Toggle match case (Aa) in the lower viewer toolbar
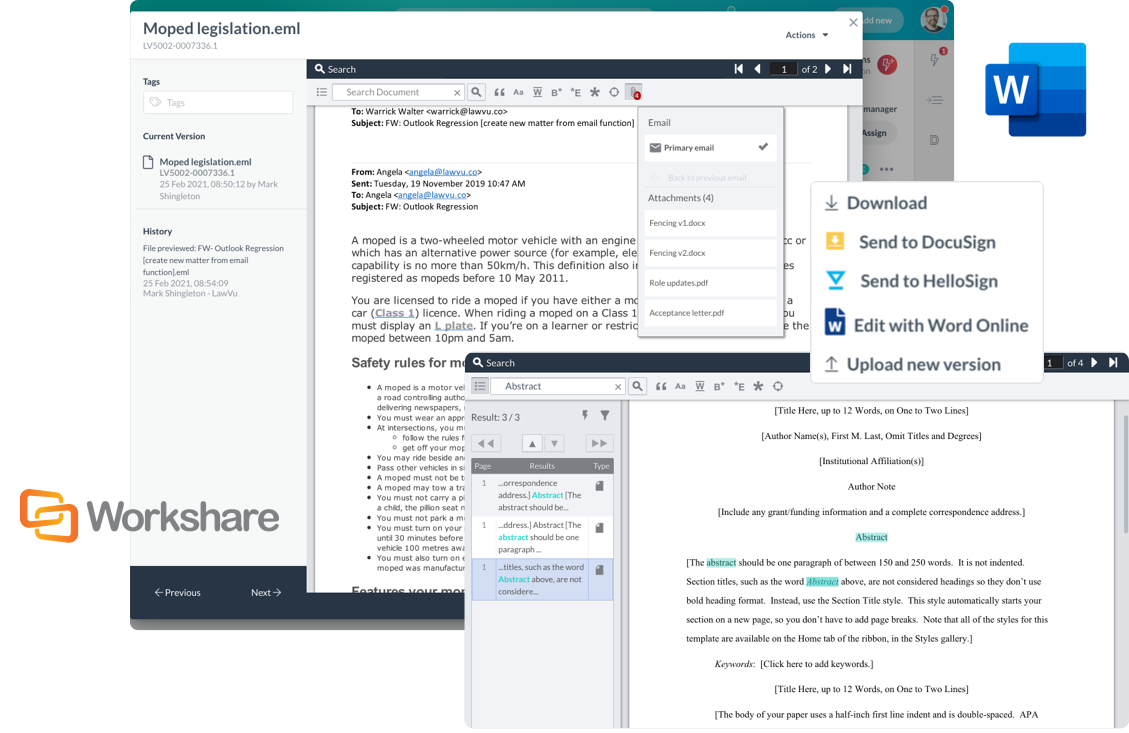Viewport: 1129px width, 733px height. [x=680, y=387]
